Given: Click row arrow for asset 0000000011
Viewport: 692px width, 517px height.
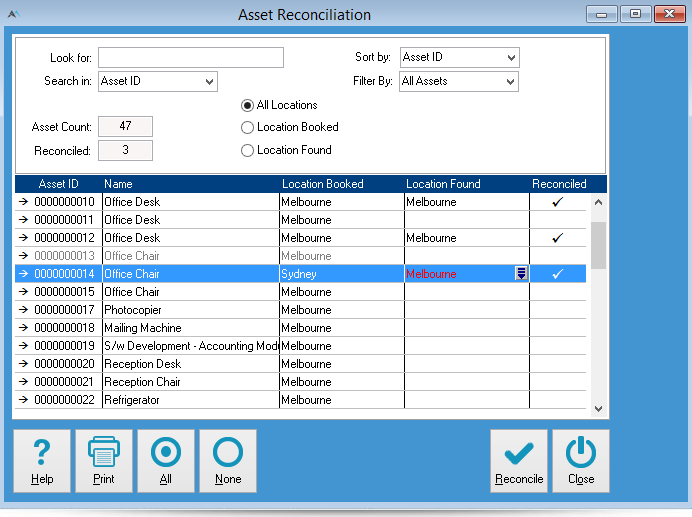Looking at the screenshot, I should [x=23, y=220].
